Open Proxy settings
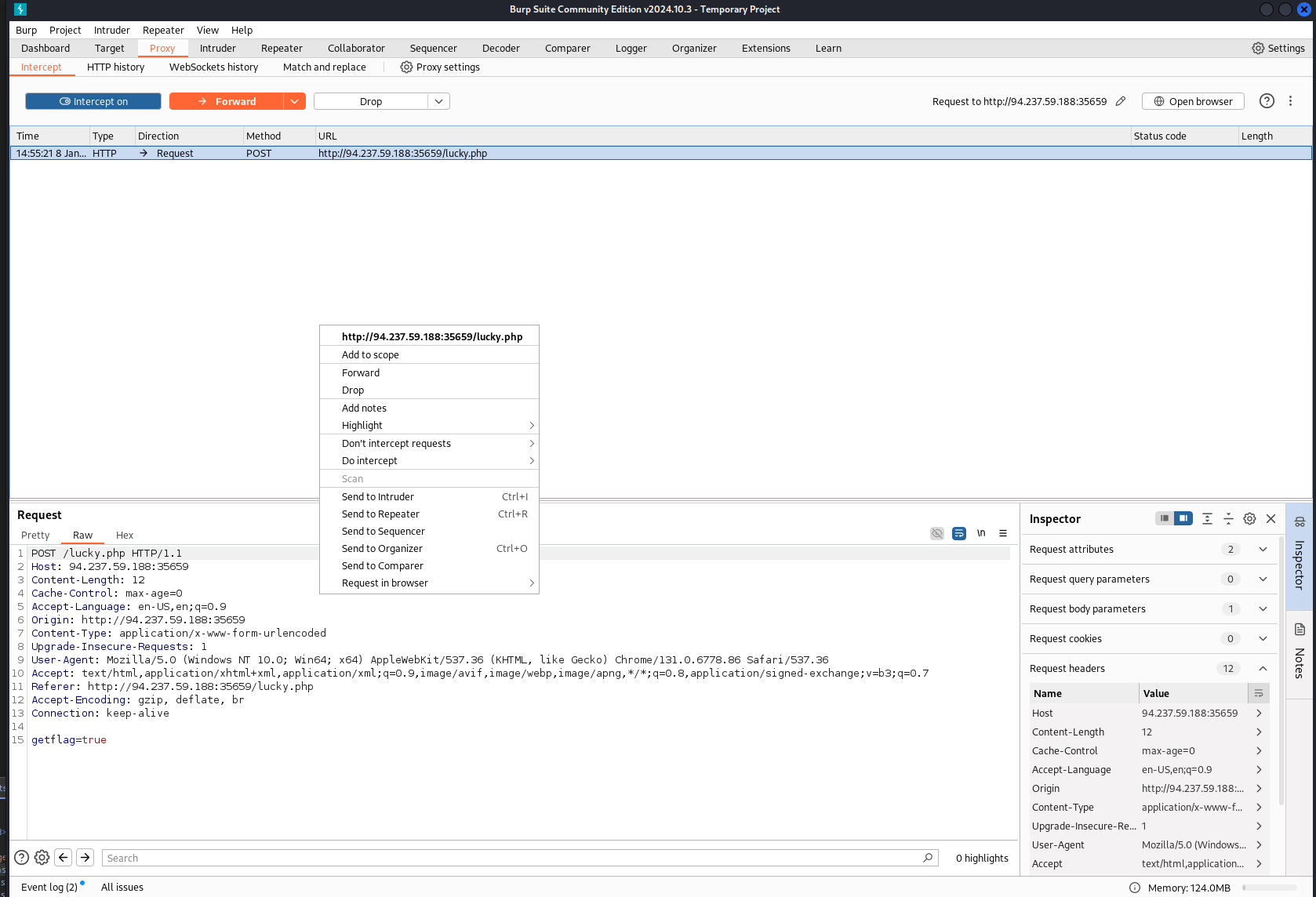 coord(440,67)
